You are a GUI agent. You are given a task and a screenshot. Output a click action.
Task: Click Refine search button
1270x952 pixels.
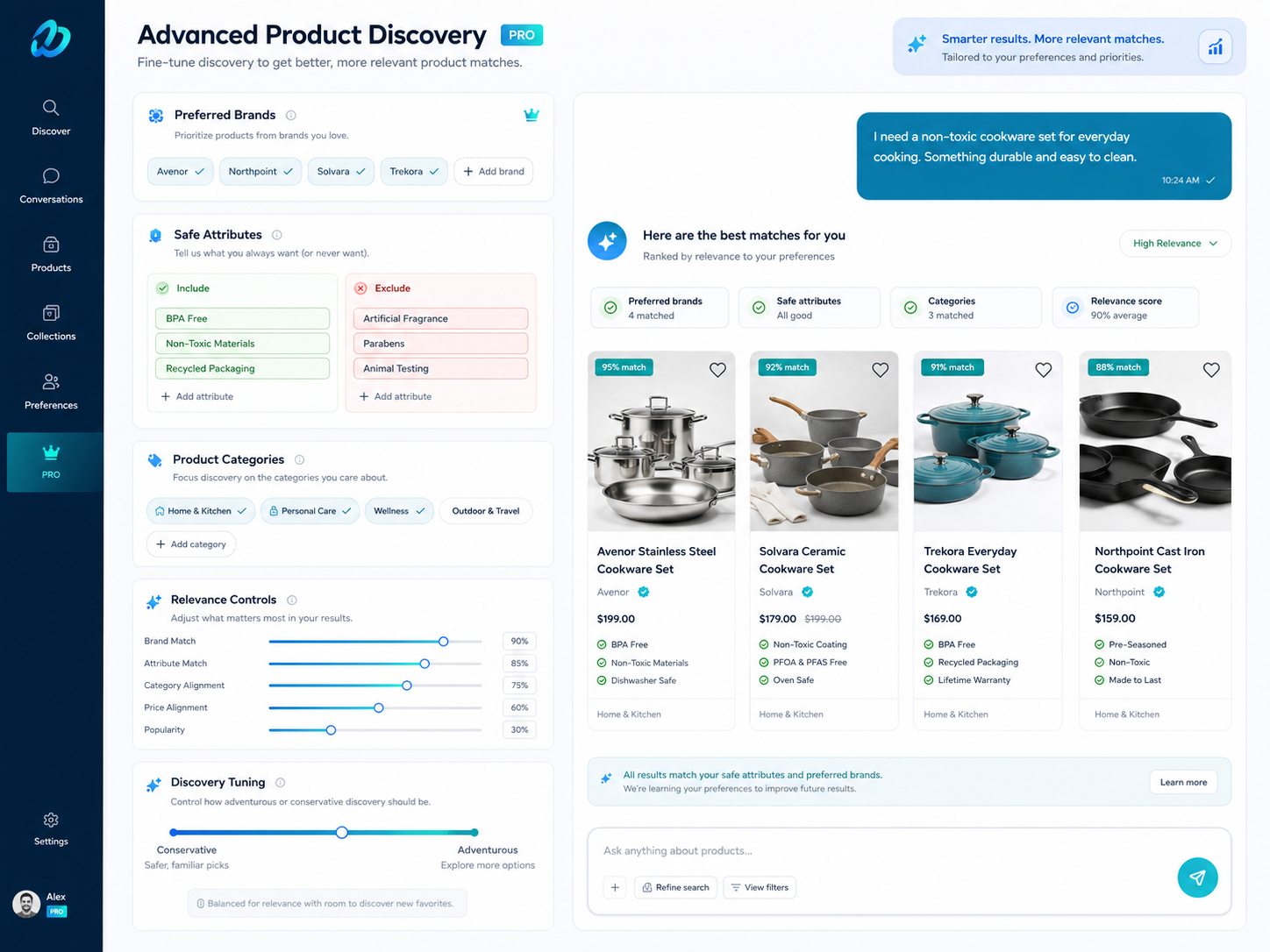675,887
